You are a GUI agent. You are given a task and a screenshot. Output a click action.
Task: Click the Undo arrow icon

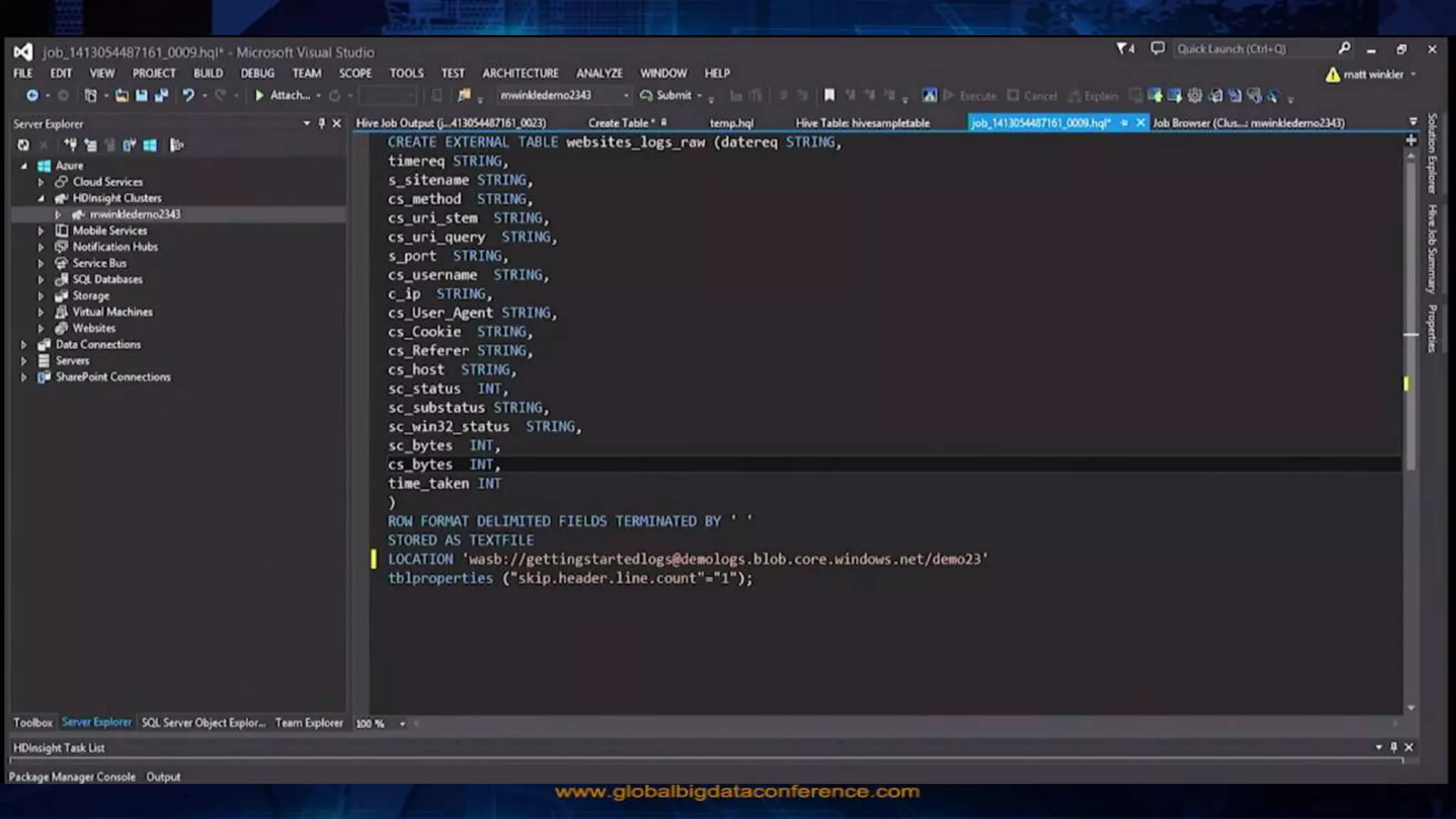[188, 95]
